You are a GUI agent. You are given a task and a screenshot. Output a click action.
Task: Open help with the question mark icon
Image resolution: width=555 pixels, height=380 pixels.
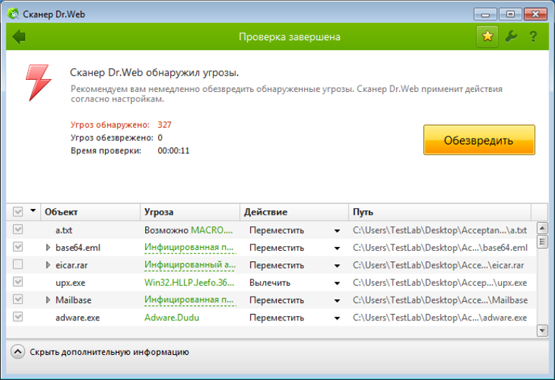coord(533,36)
